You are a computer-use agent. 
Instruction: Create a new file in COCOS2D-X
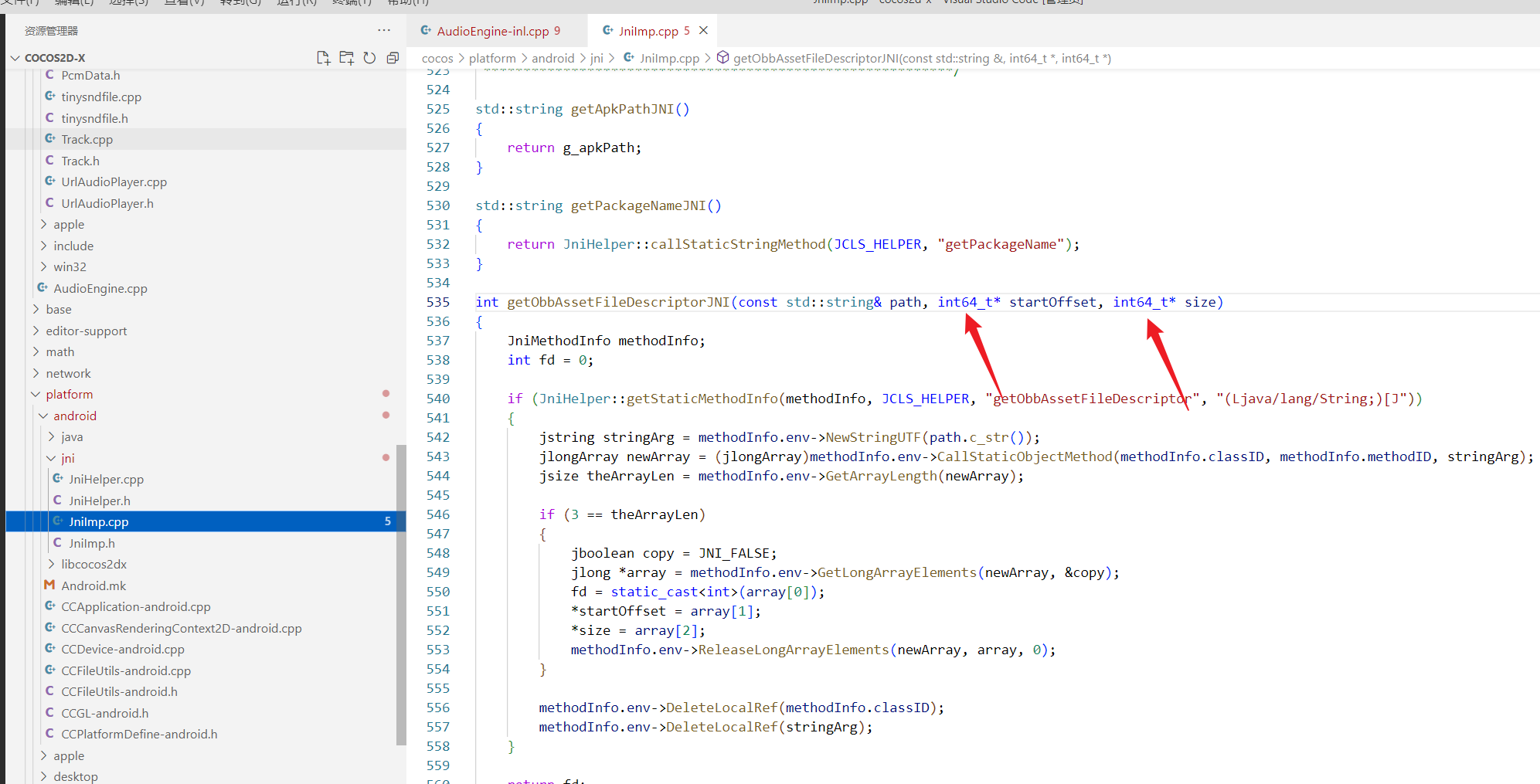[324, 58]
